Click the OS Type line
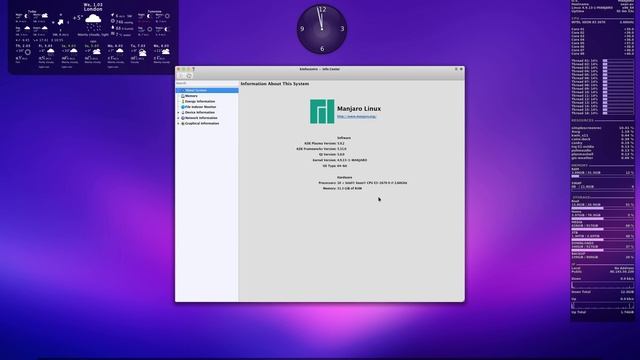The width and height of the screenshot is (640, 360). (335, 166)
